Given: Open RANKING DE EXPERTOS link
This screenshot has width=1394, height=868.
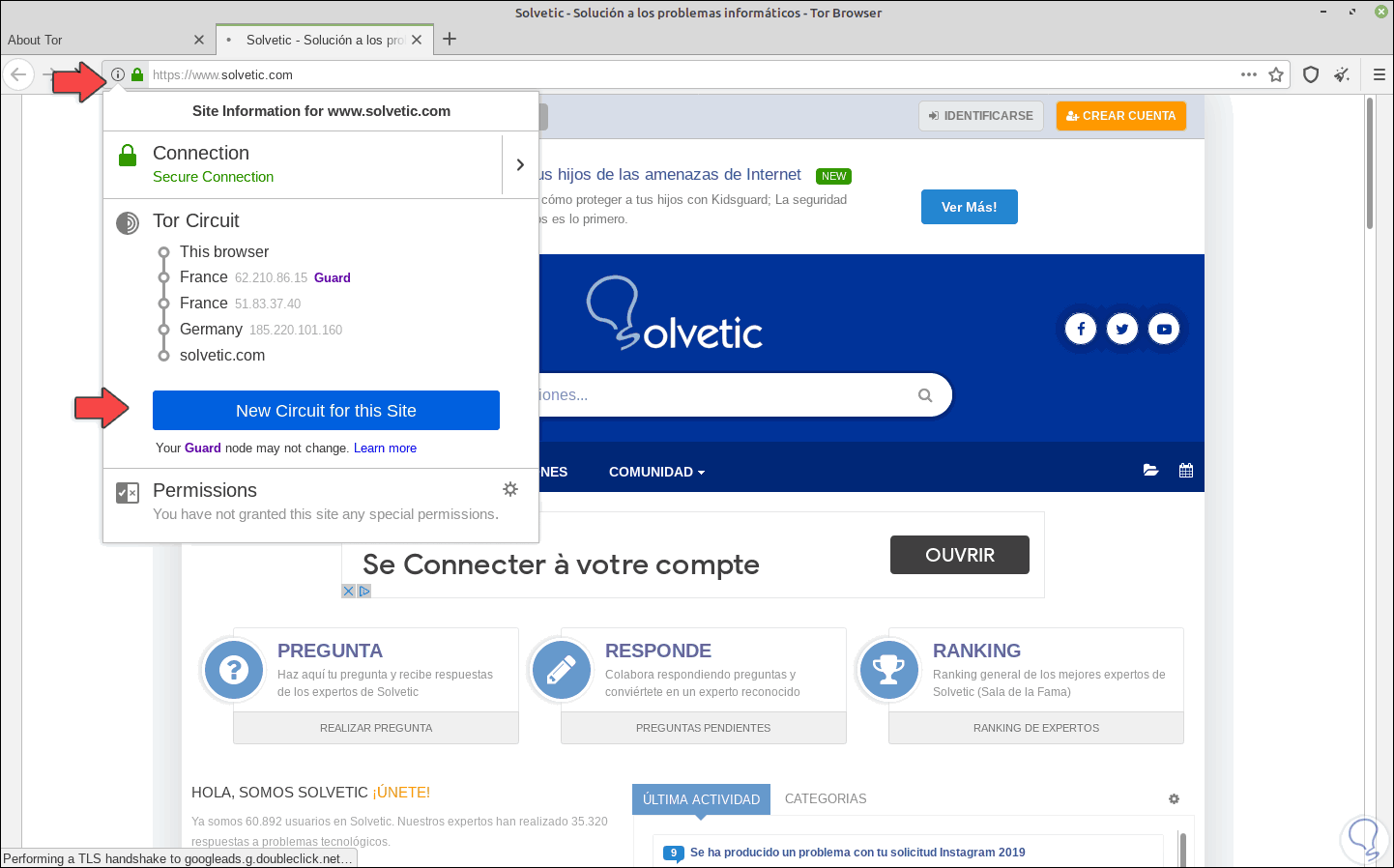Looking at the screenshot, I should click(x=1036, y=728).
